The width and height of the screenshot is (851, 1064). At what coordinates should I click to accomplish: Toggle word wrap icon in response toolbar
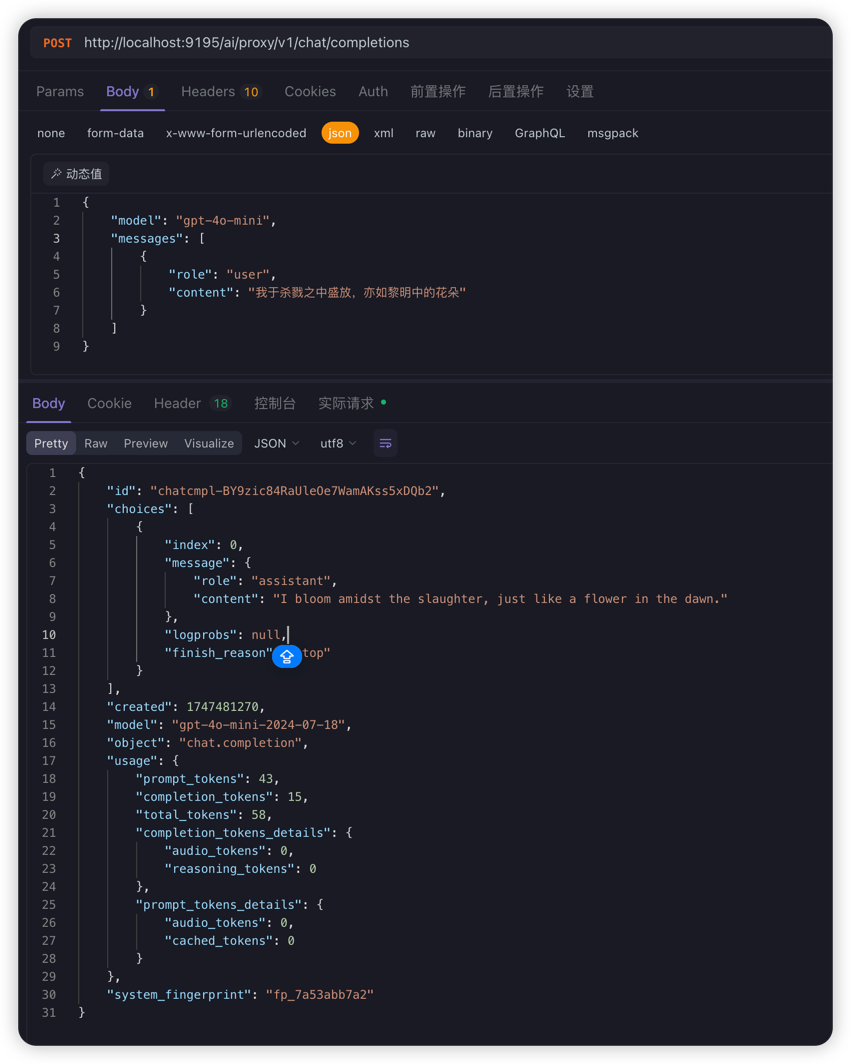[x=385, y=444]
